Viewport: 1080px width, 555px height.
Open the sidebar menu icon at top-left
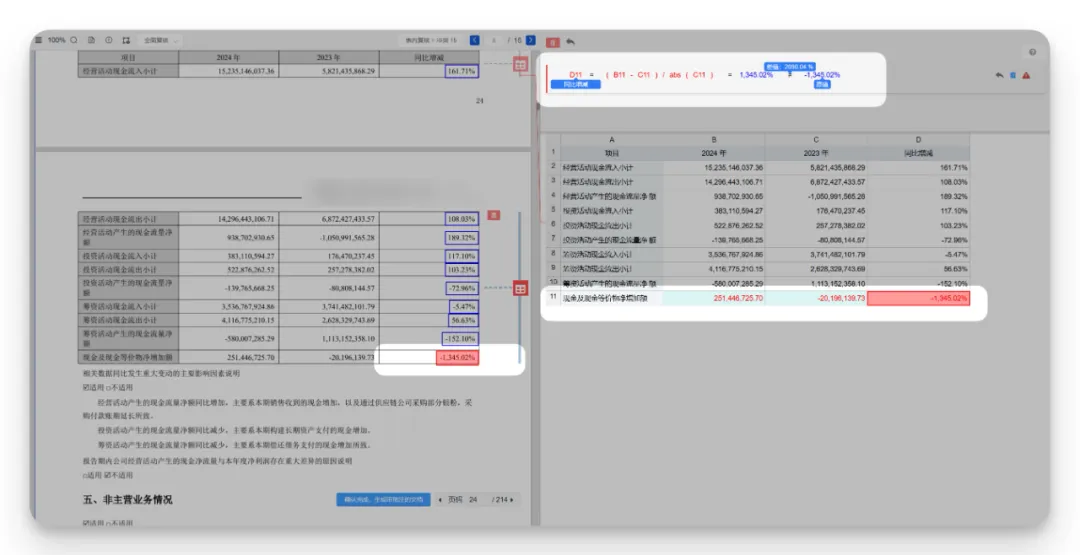click(x=38, y=40)
